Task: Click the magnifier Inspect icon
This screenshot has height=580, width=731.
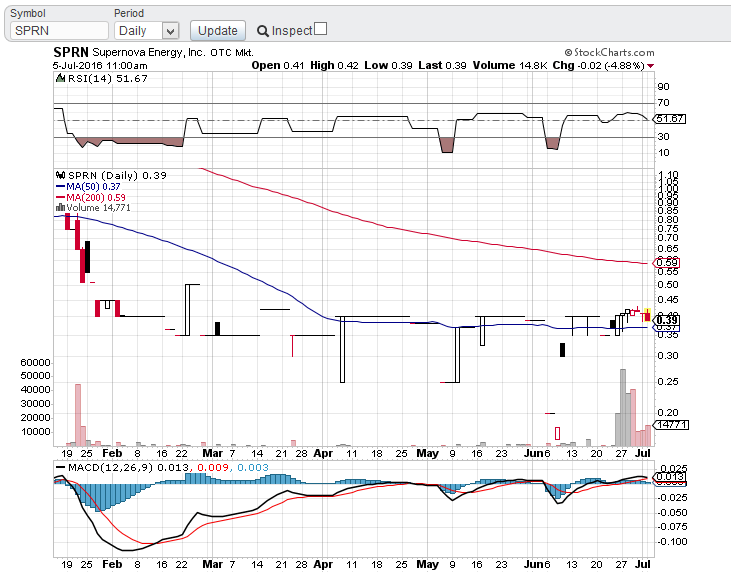Action: 263,31
